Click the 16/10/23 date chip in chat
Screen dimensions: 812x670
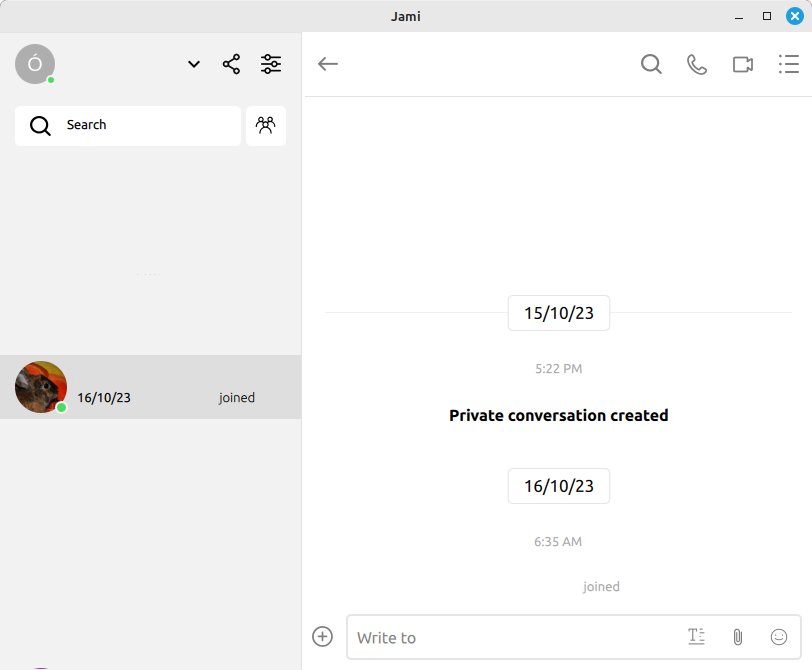pos(559,486)
